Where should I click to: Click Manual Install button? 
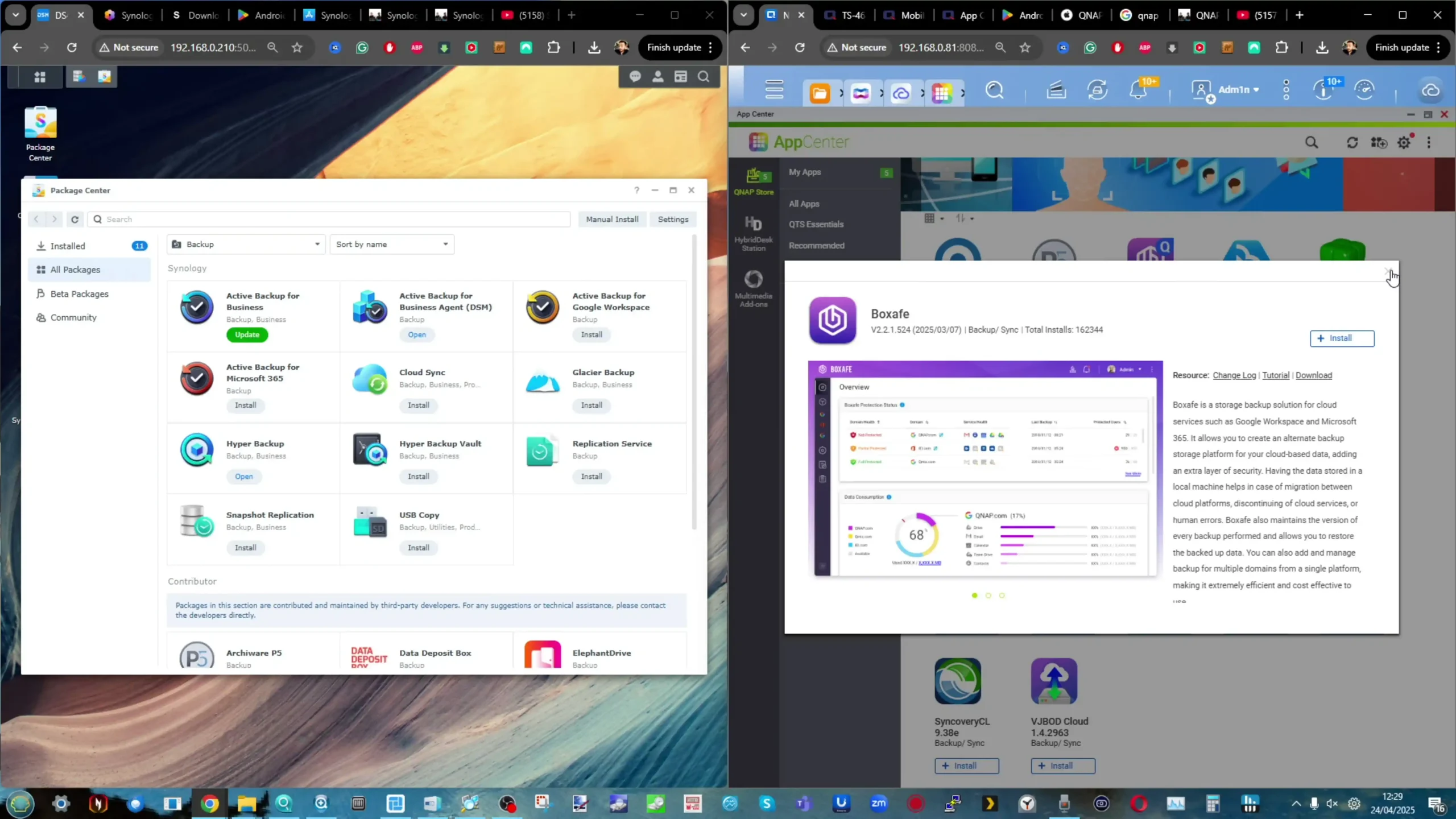[612, 220]
